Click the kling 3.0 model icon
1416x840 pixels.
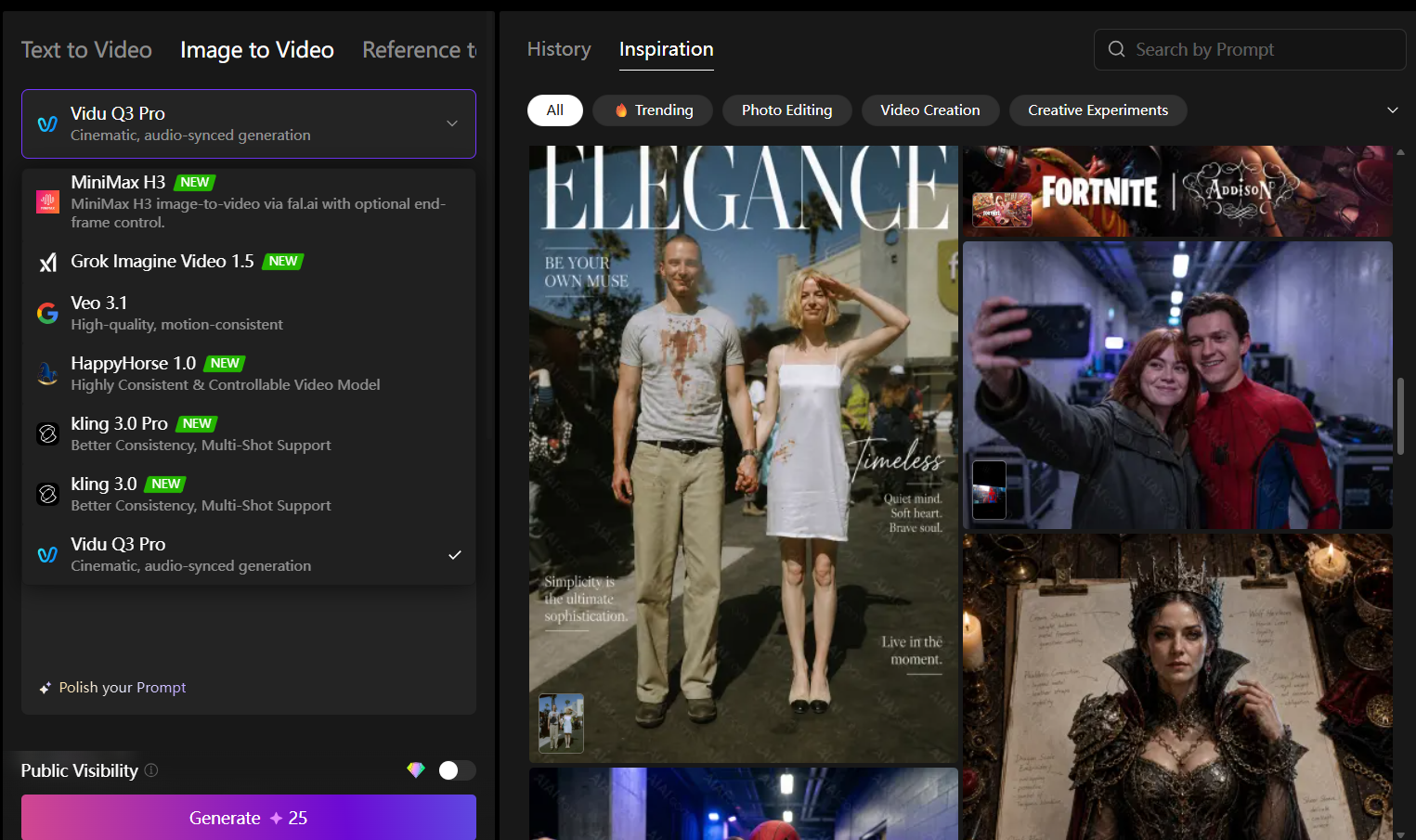pyautogui.click(x=47, y=494)
